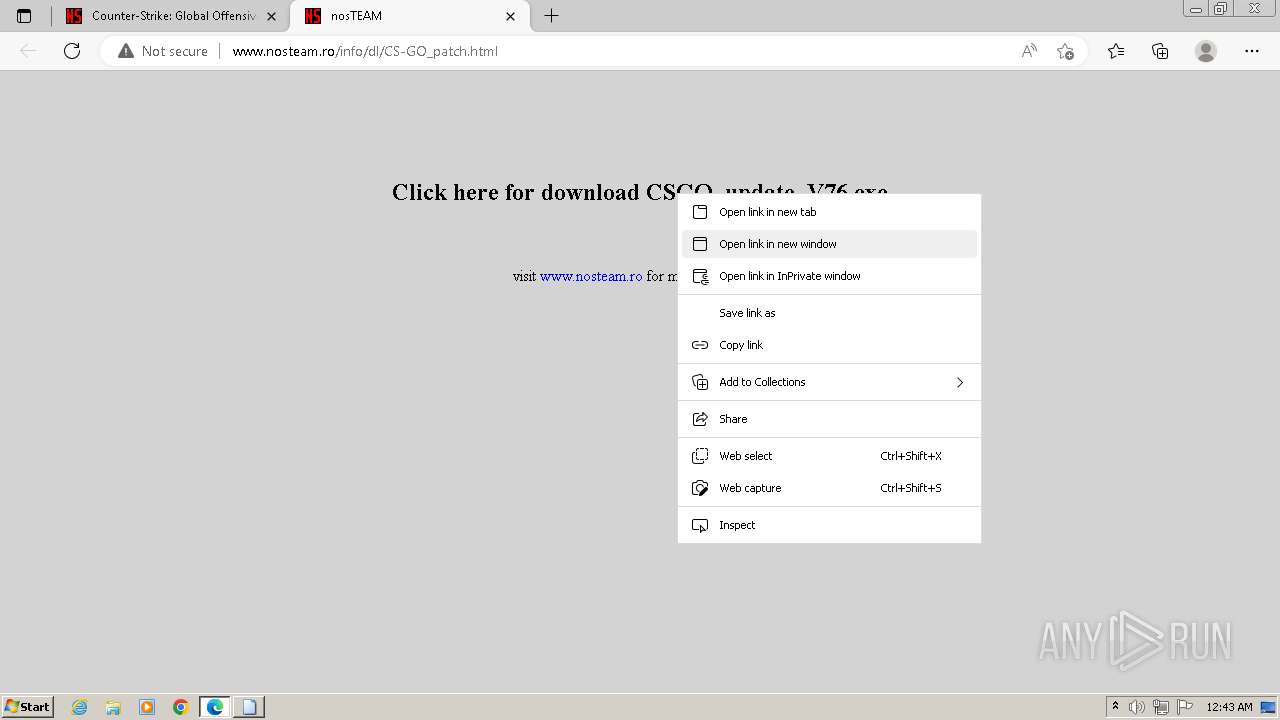Go back to previous page

(x=28, y=51)
